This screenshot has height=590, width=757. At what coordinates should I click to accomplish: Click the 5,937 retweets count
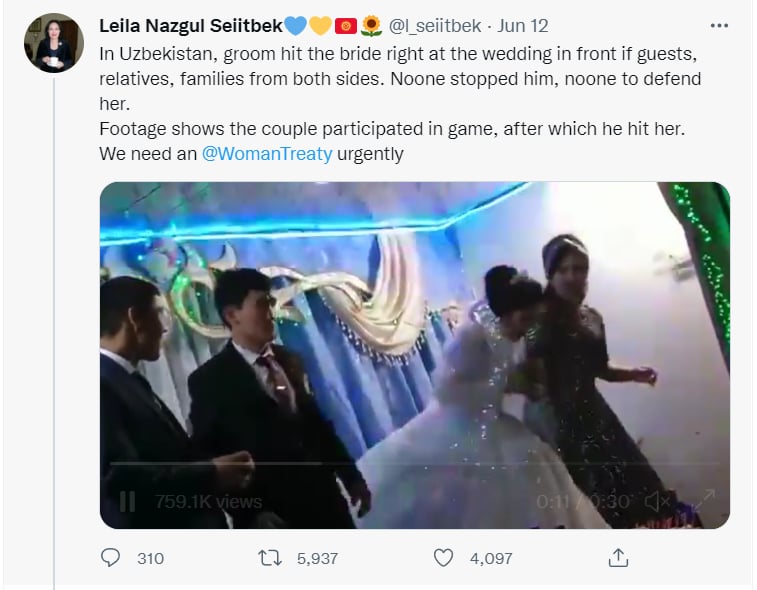317,559
